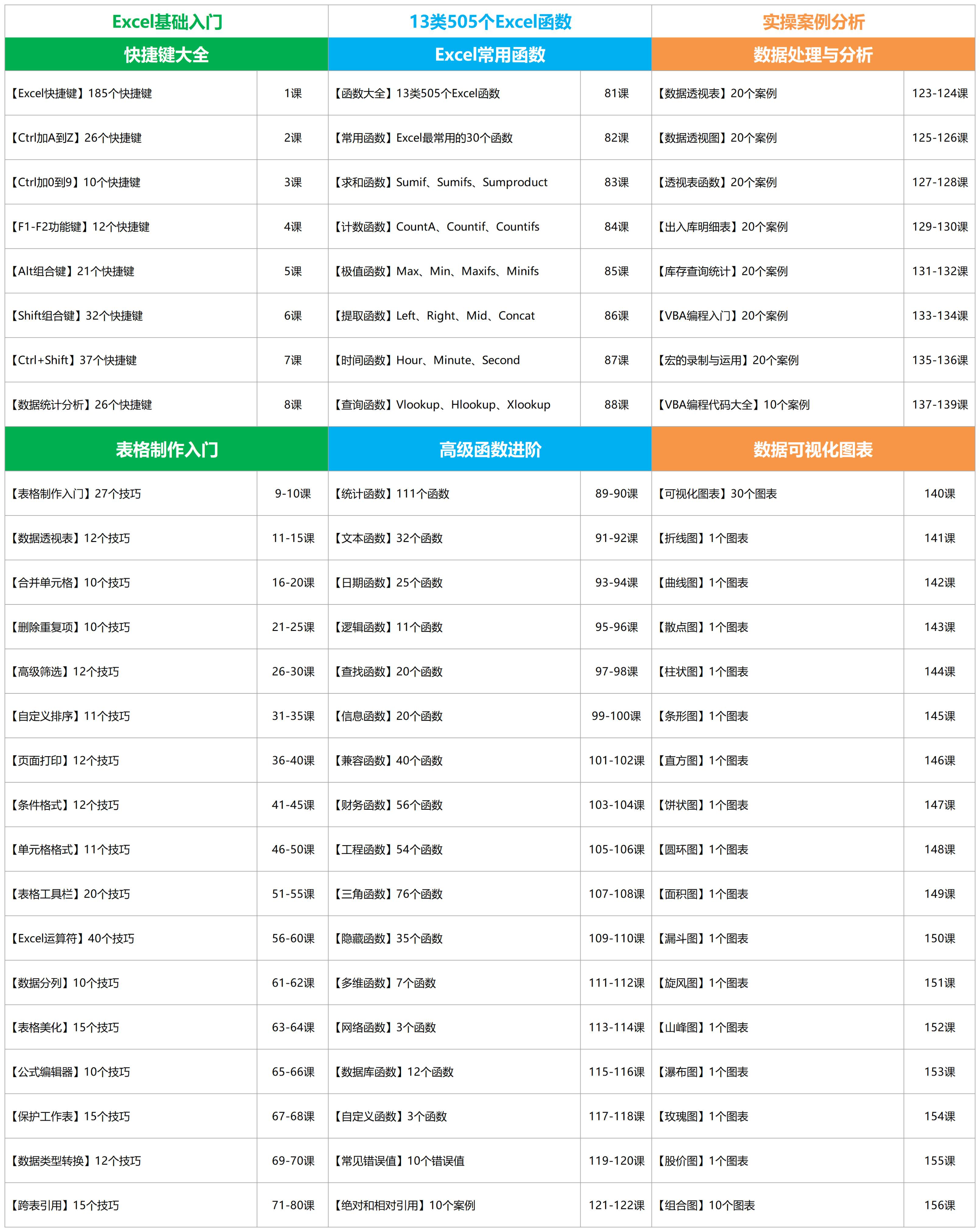
Task: Open the 【VBA编程入门】20个案例 lesson entry
Action: point(722,316)
